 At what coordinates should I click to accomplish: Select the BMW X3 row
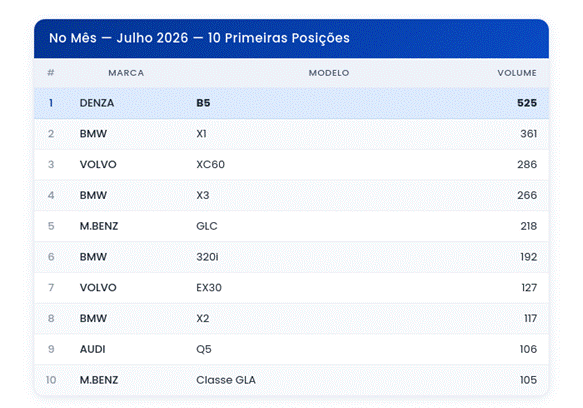pyautogui.click(x=292, y=195)
